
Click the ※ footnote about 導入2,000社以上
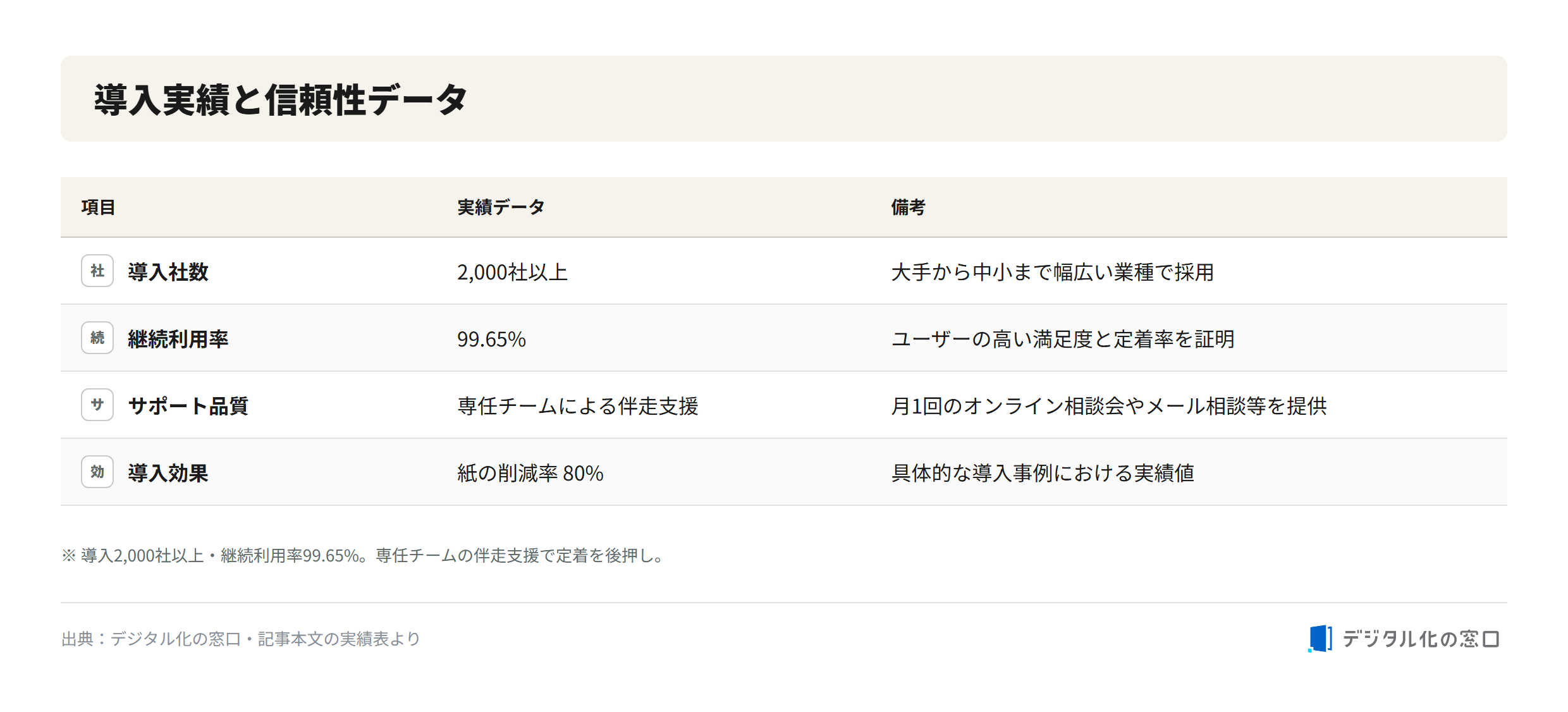pyautogui.click(x=363, y=555)
